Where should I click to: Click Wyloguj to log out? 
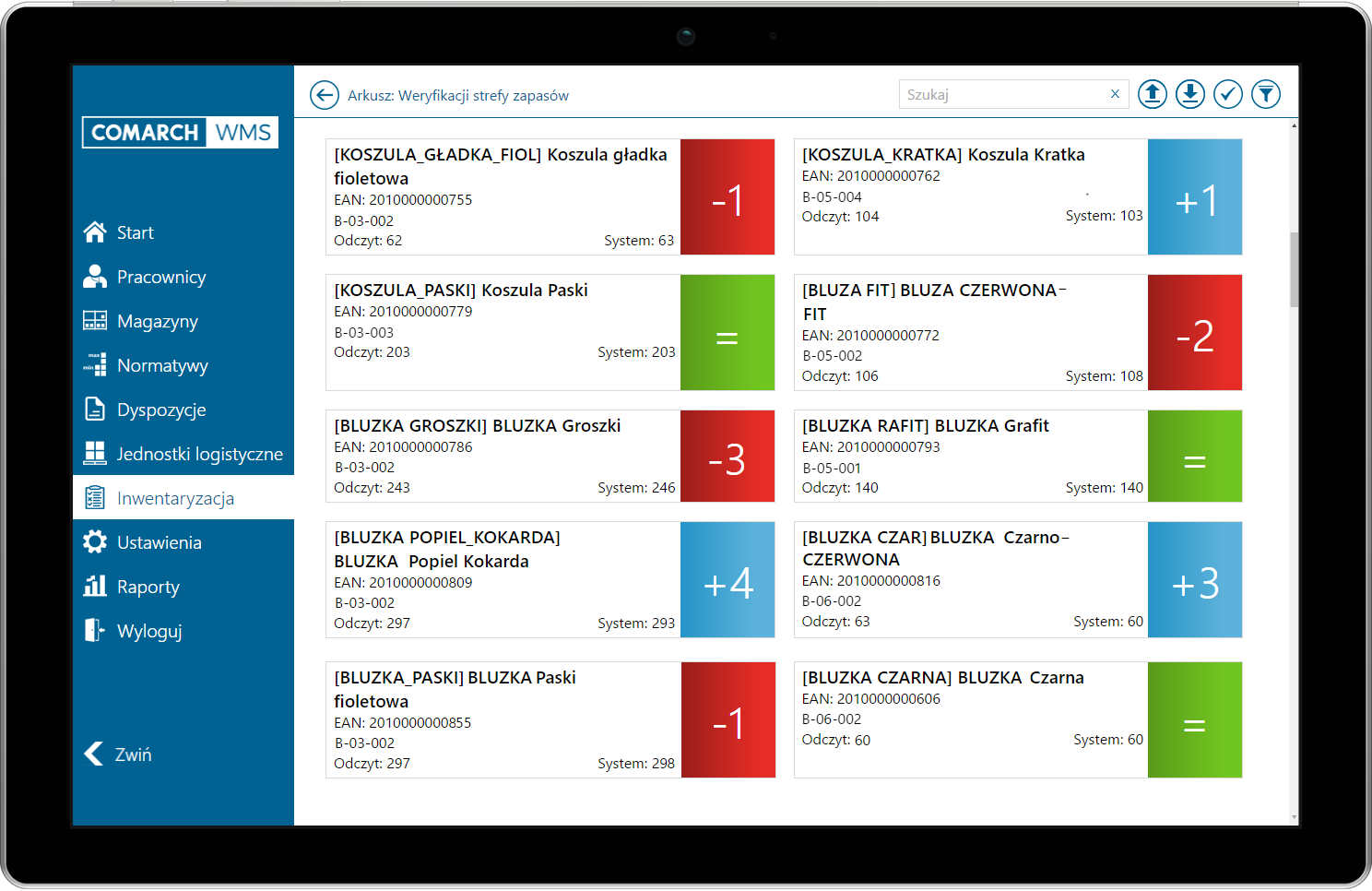tap(148, 631)
